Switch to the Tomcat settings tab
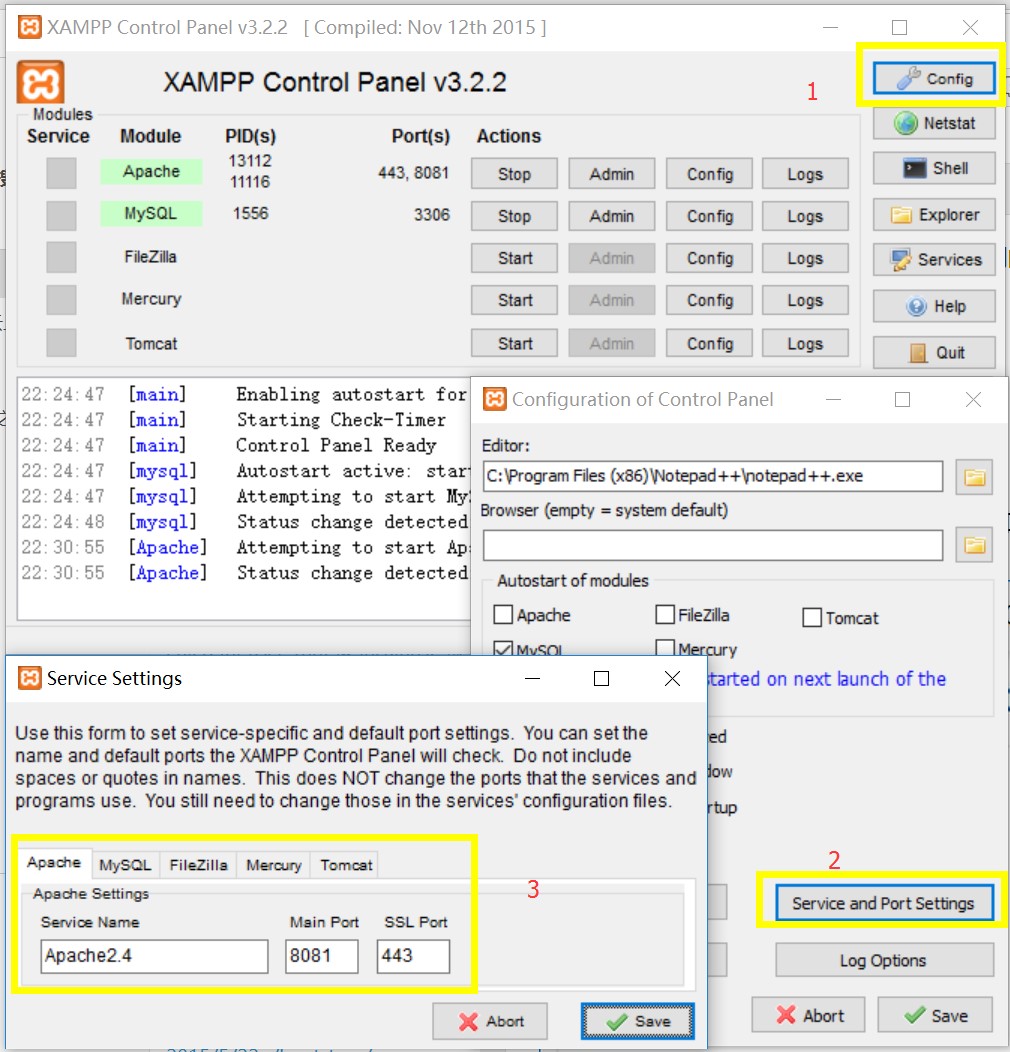Viewport: 1010px width, 1052px height. pos(346,865)
